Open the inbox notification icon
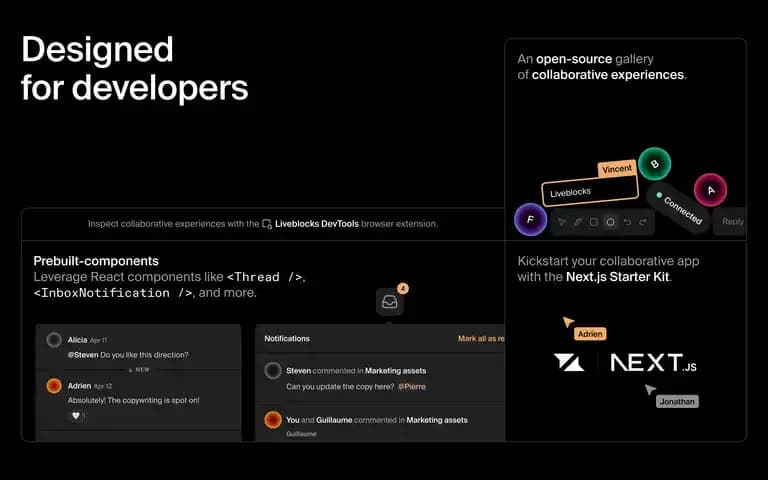The image size is (768, 480). 390,302
